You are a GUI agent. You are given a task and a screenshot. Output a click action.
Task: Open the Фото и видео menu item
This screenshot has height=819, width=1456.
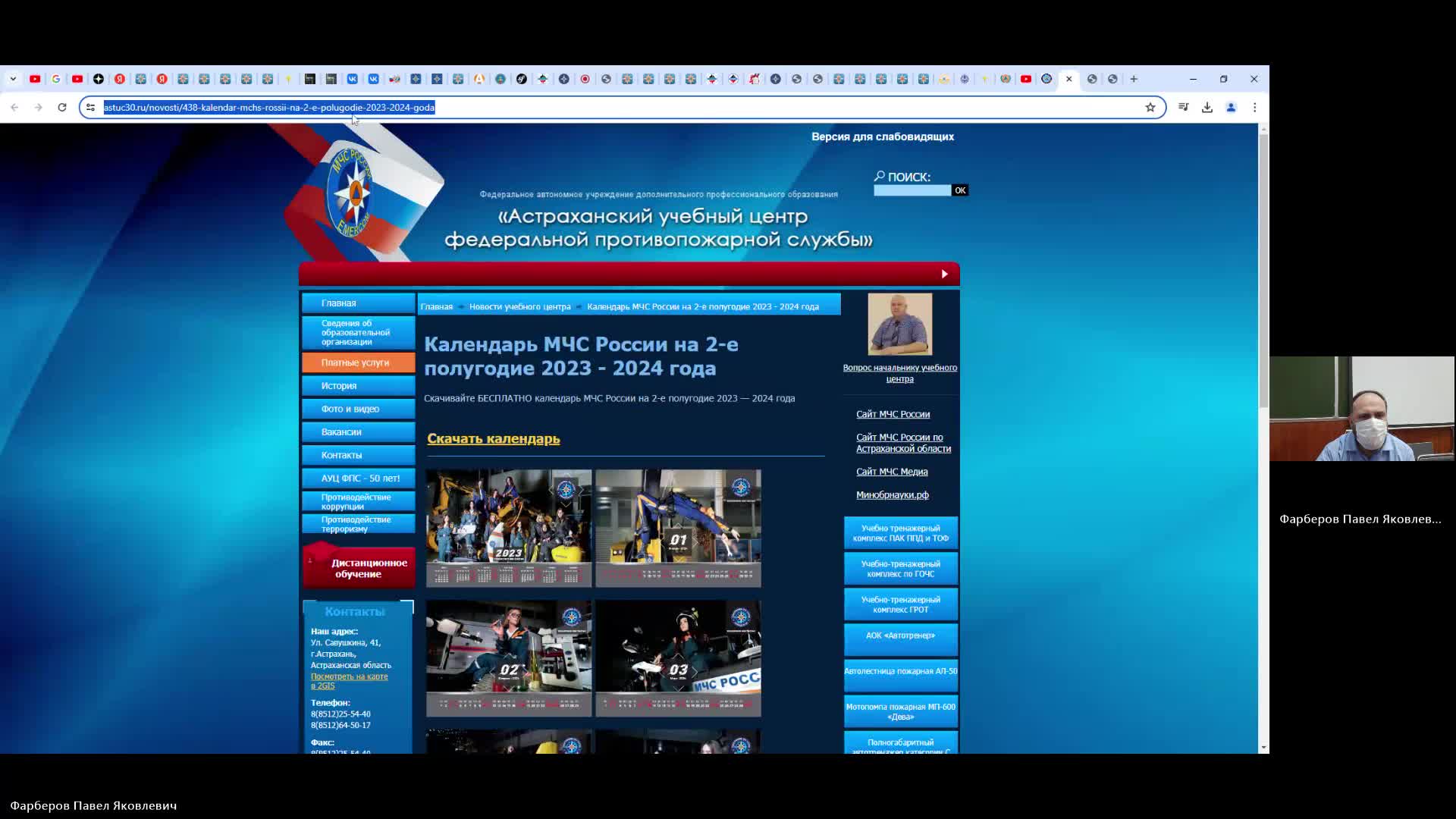click(x=359, y=409)
